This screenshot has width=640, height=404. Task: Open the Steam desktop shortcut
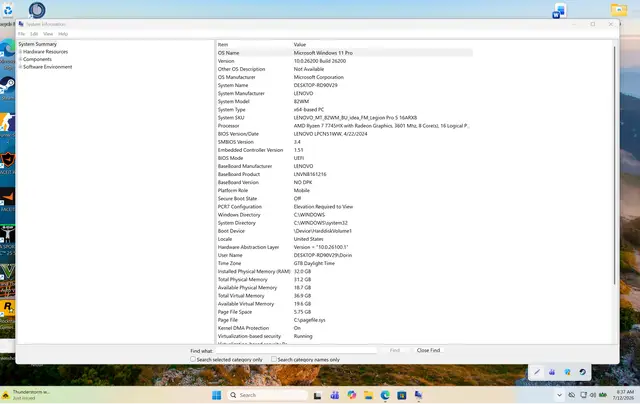tap(7, 86)
